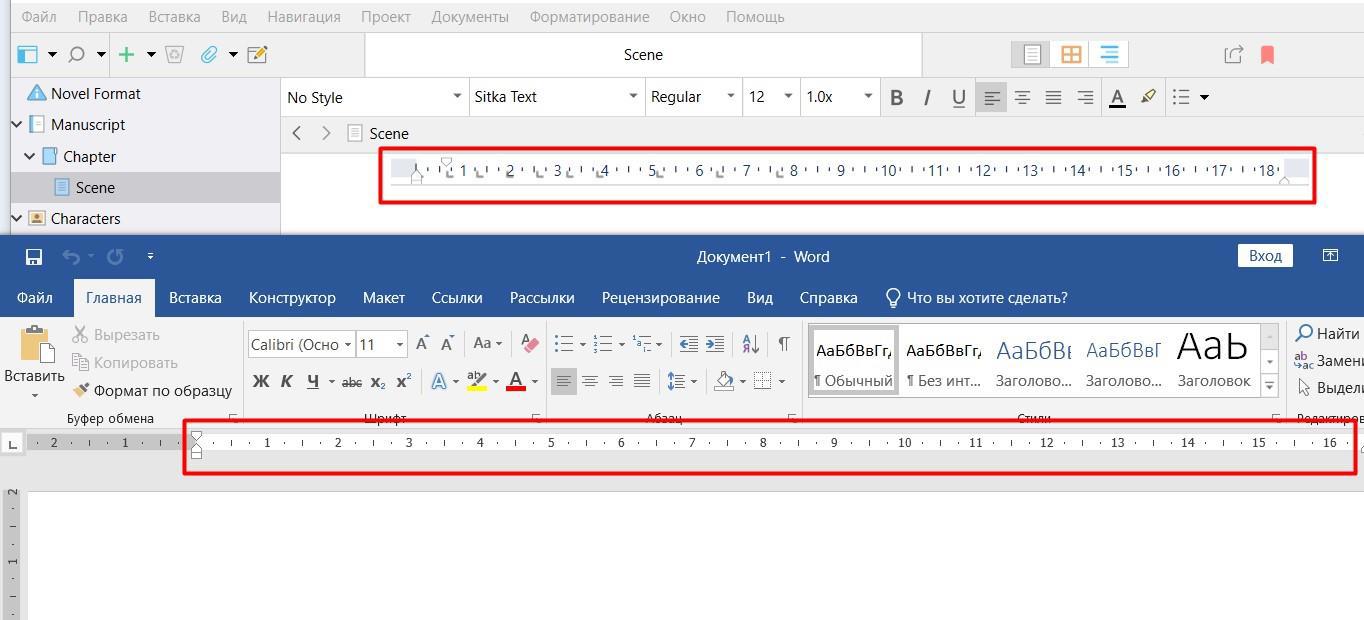This screenshot has width=1364, height=620.
Task: Click the Word clear formatting eraser icon
Action: tap(530, 344)
